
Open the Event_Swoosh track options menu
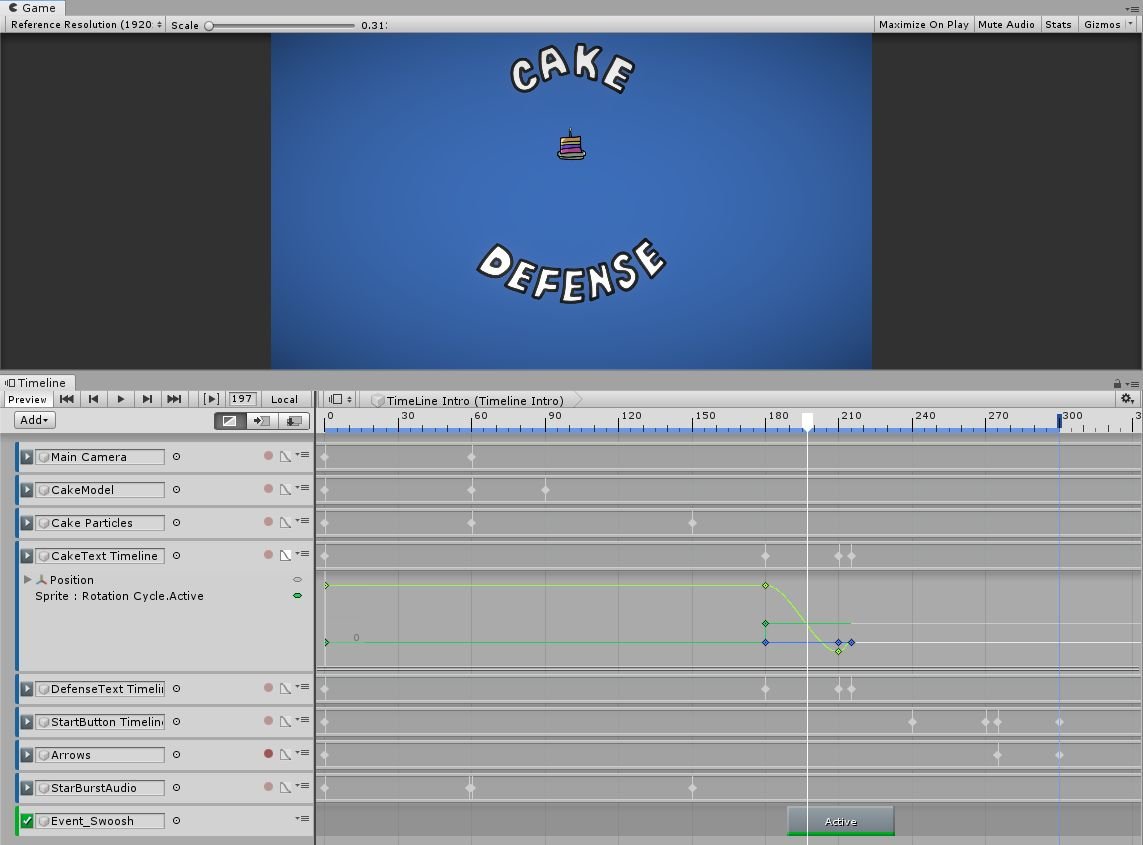(303, 819)
